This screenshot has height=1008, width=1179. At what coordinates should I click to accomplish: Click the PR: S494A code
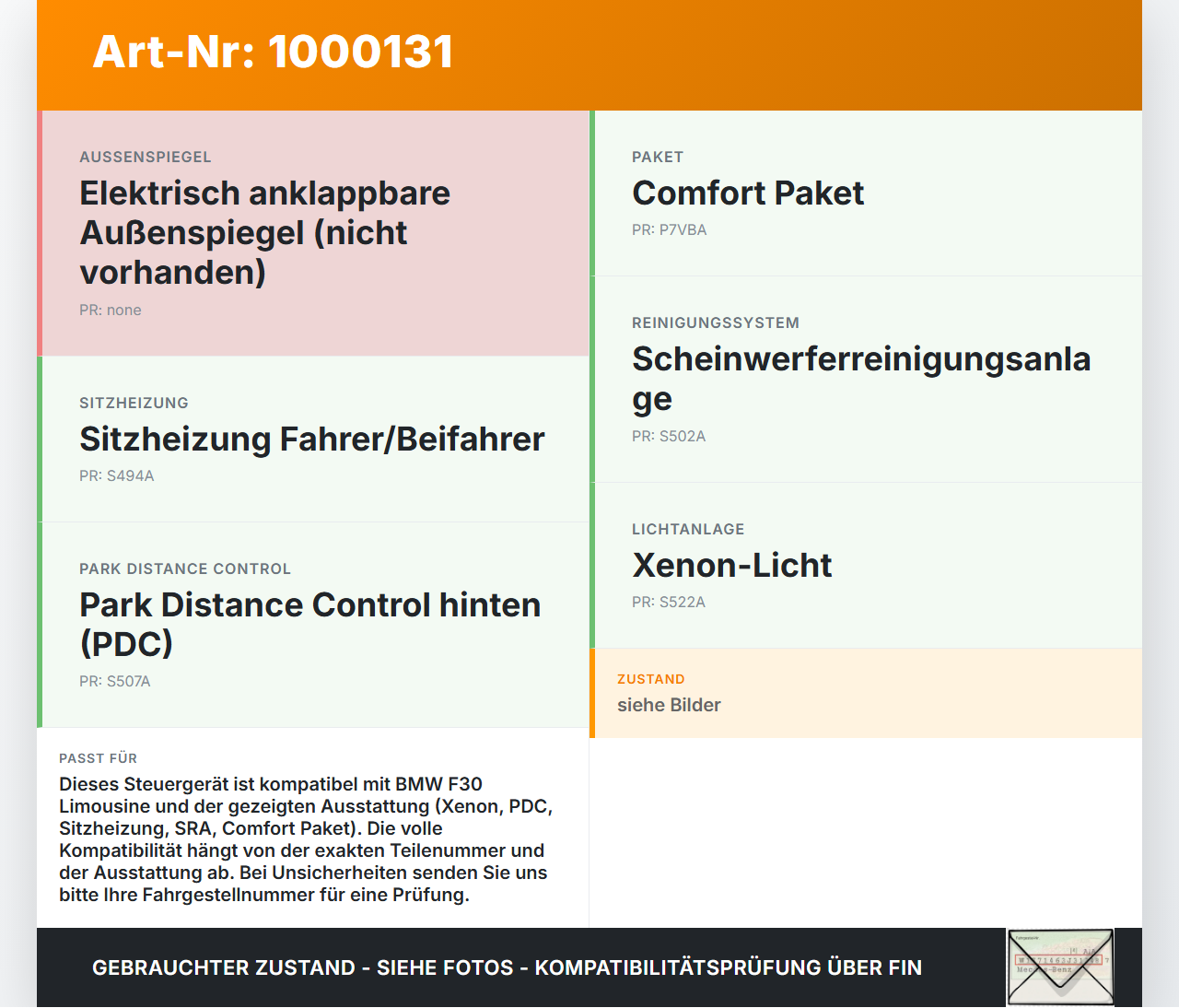117,475
